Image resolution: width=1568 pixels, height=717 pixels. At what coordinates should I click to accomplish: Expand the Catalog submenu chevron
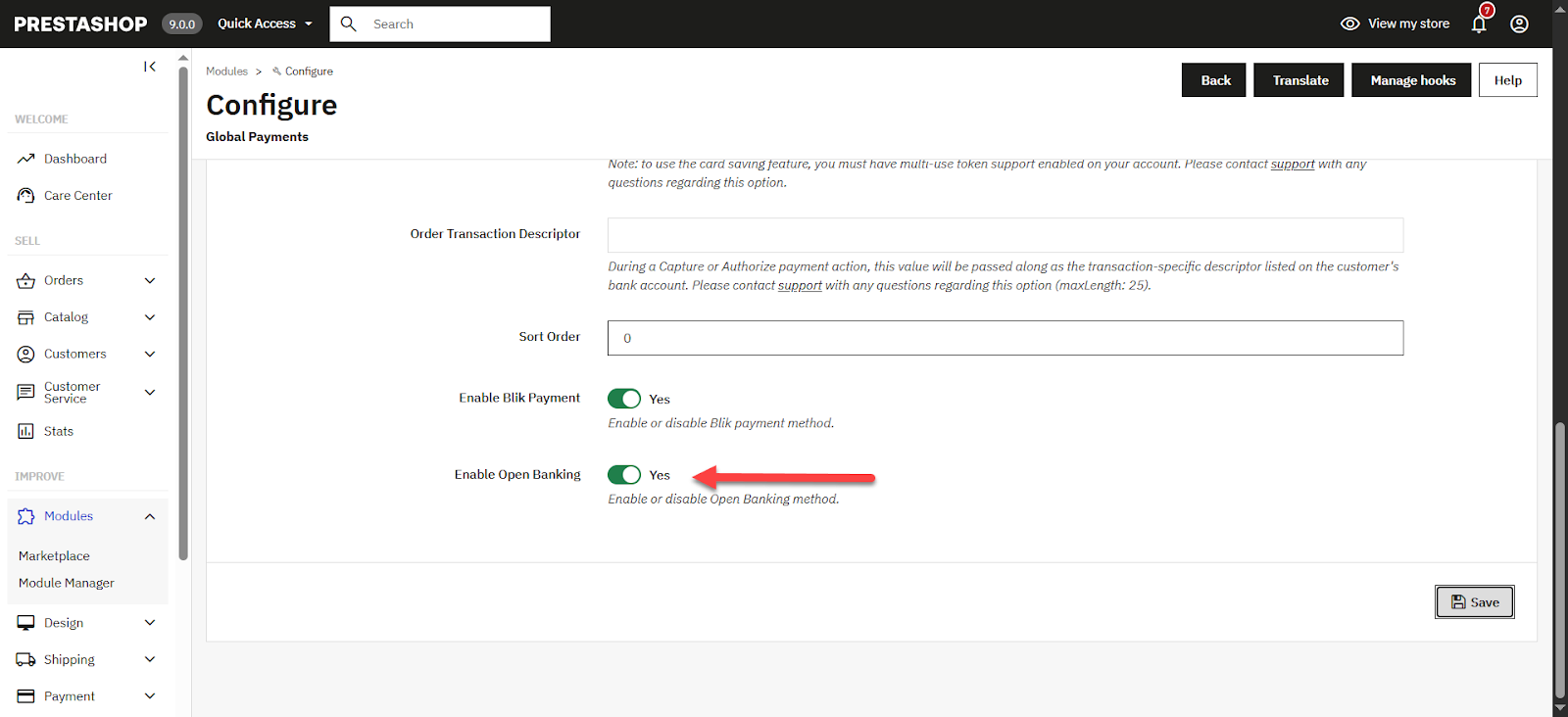150,317
